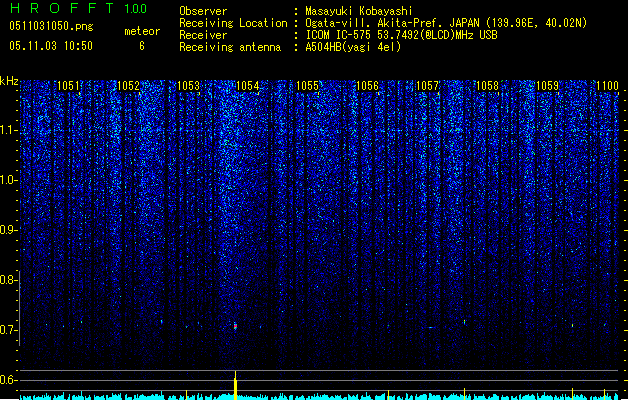Click the 1057 time marker
Viewport: 629px width, 400px height.
coord(428,86)
